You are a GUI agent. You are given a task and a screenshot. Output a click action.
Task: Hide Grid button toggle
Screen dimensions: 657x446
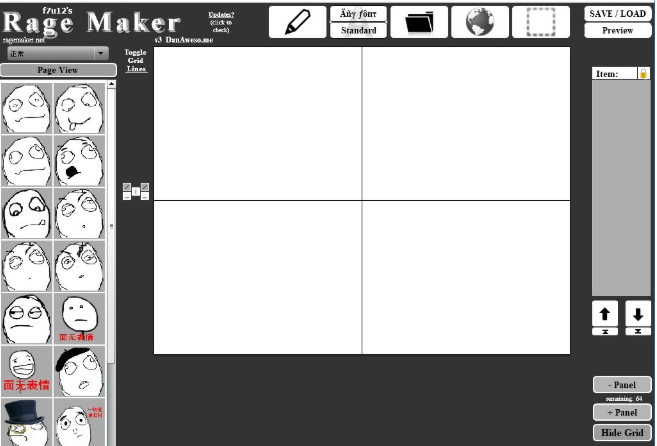[x=622, y=433]
